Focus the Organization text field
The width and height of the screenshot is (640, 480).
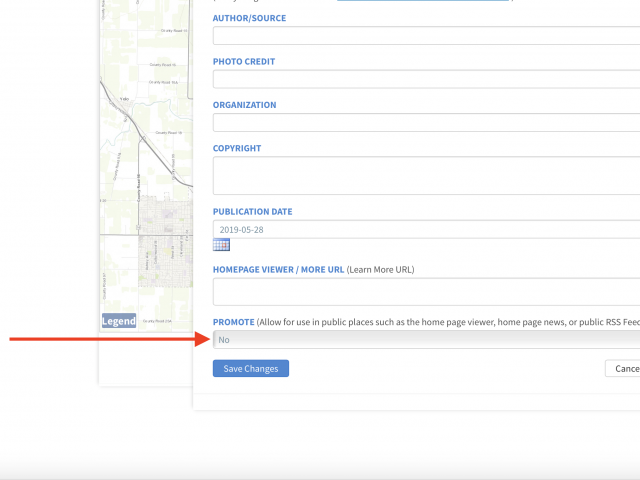pyautogui.click(x=426, y=122)
